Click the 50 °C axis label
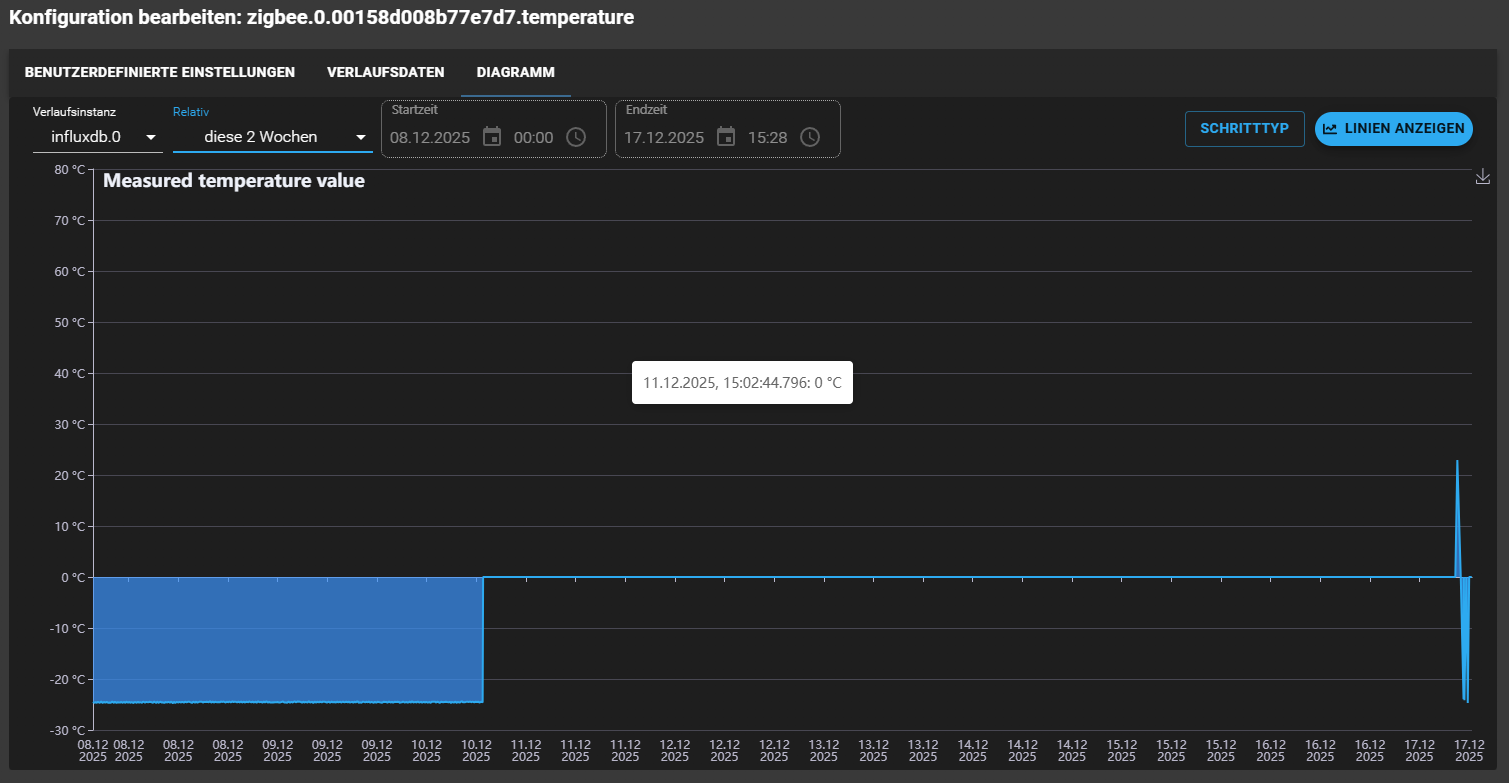The height and width of the screenshot is (783, 1509). click(x=70, y=322)
